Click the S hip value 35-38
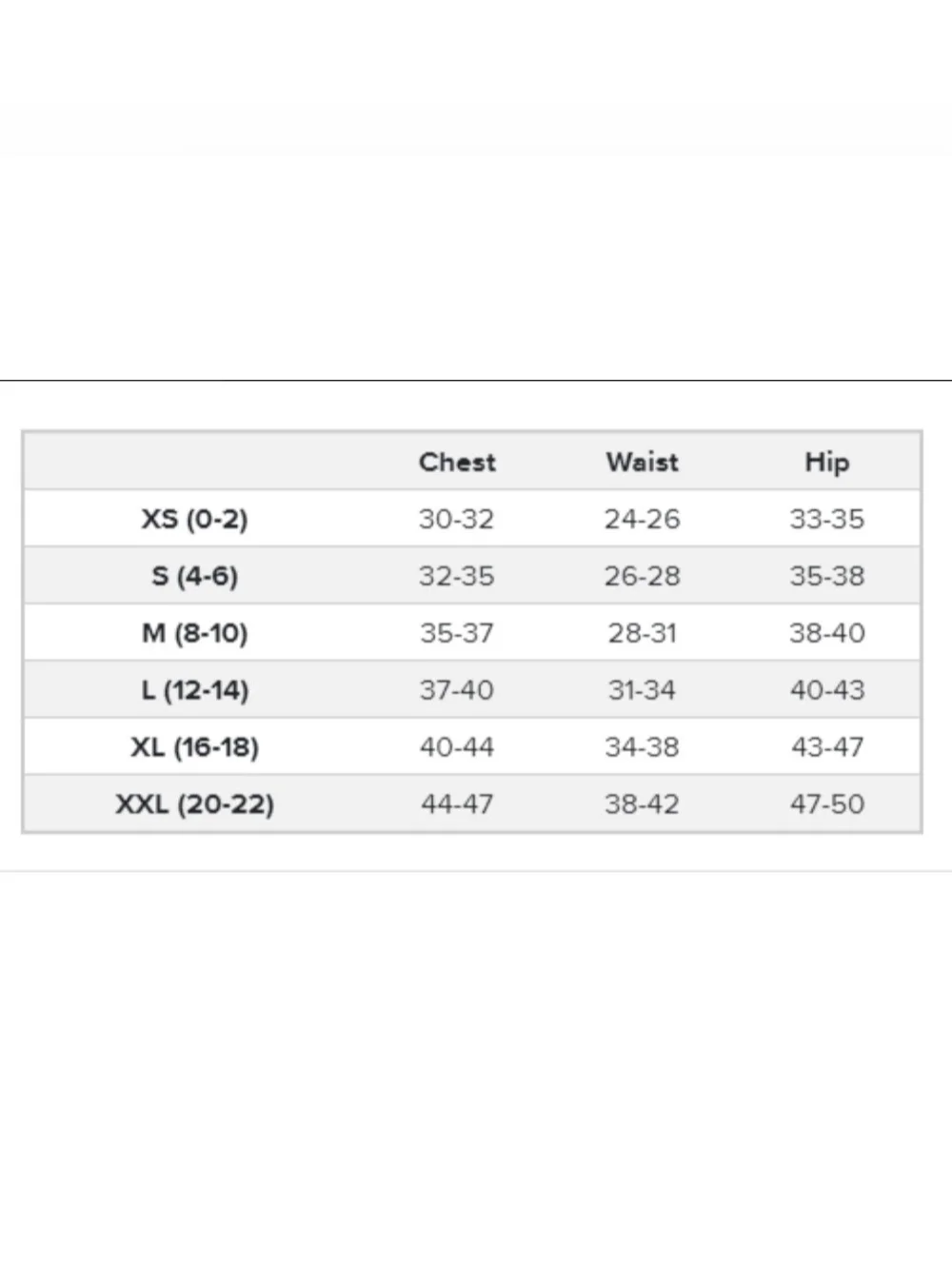Image resolution: width=952 pixels, height=1266 pixels. tap(826, 576)
